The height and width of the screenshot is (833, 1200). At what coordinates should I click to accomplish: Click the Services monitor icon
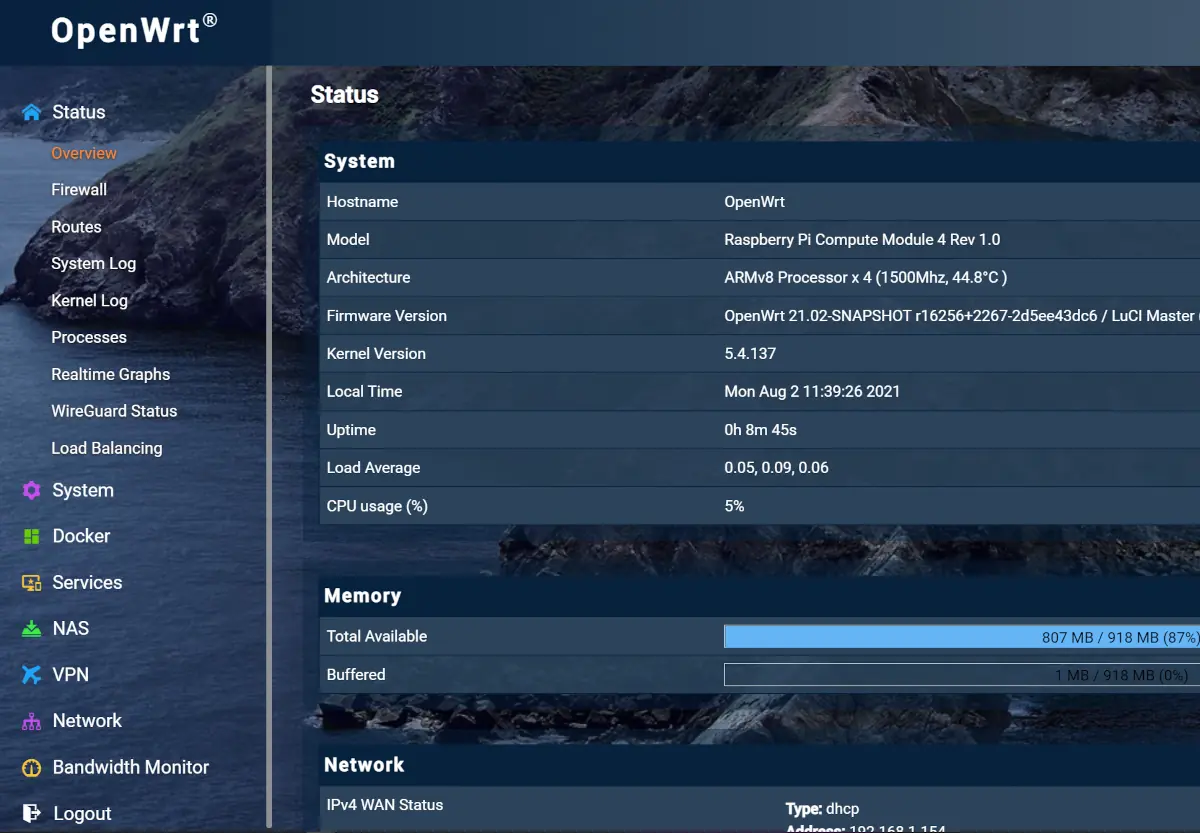pyautogui.click(x=32, y=583)
